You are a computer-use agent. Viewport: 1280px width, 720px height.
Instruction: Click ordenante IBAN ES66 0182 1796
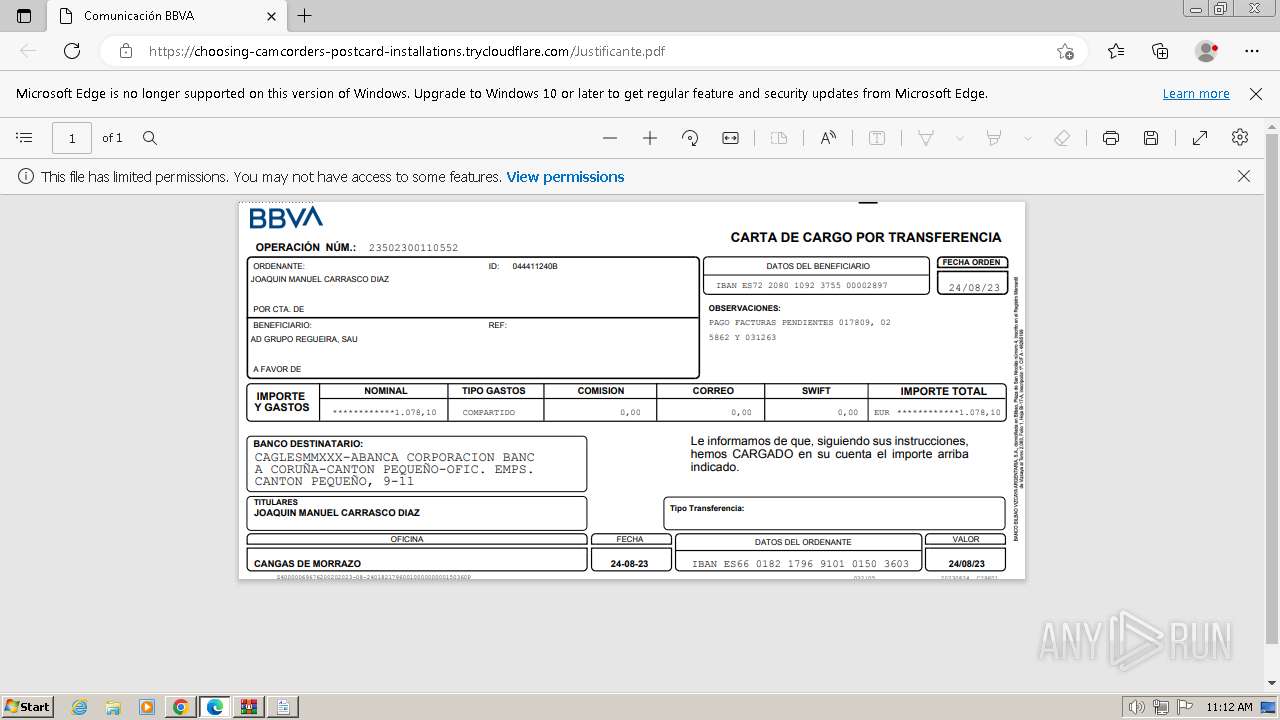801,564
